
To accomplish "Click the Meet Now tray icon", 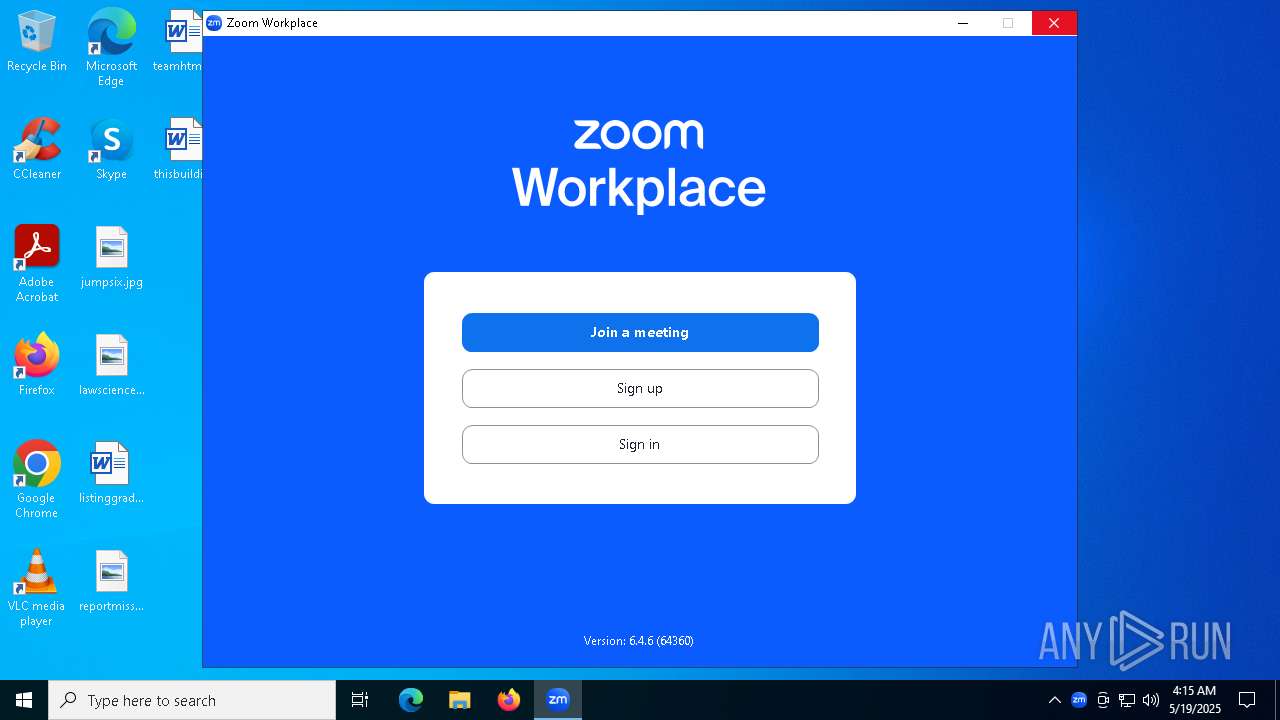I will click(x=1103, y=700).
